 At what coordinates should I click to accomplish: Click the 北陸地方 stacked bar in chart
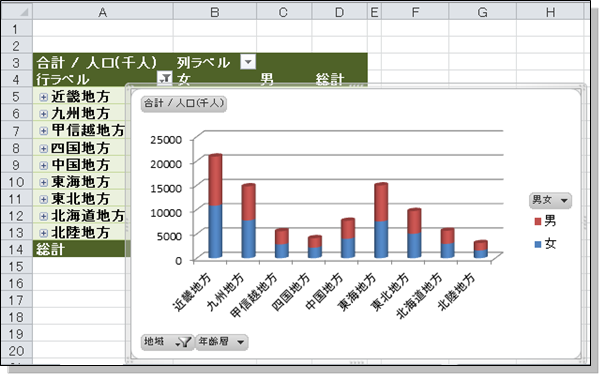pyautogui.click(x=481, y=249)
